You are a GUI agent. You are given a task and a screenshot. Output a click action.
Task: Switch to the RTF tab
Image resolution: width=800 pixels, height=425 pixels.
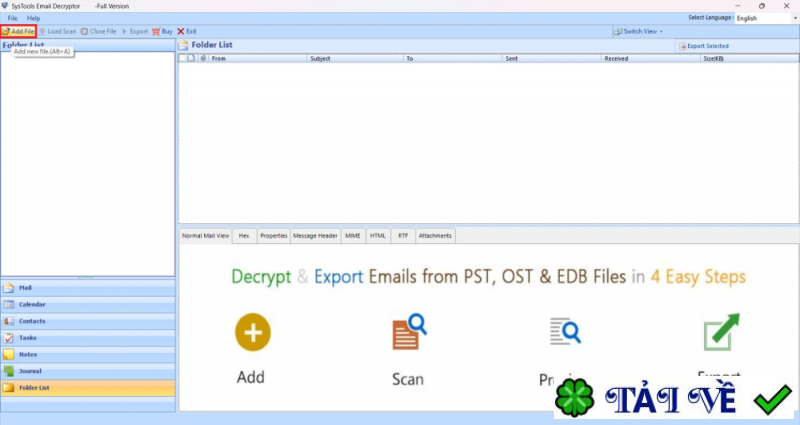point(403,236)
